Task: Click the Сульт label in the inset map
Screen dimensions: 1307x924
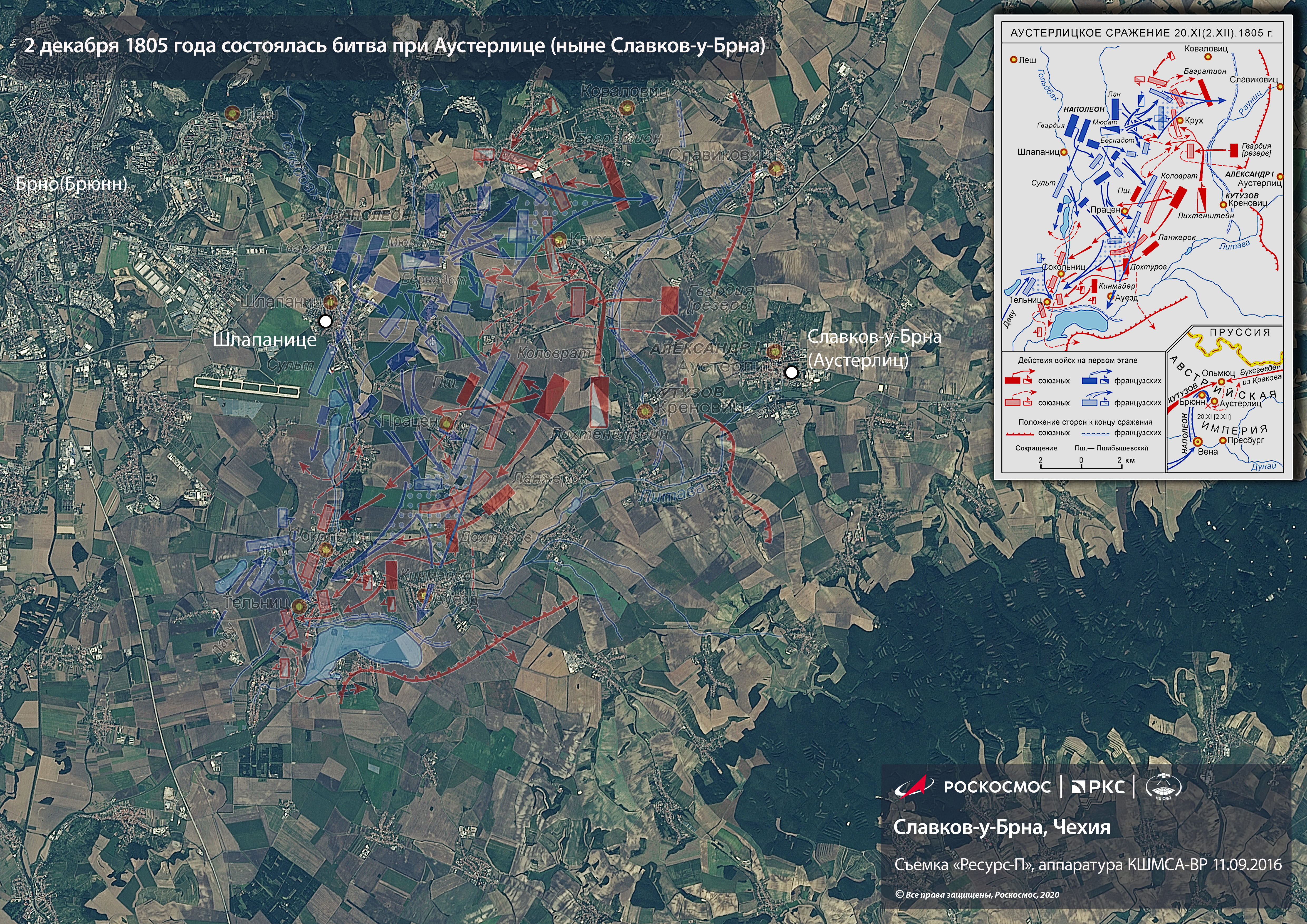Action: tap(1044, 183)
